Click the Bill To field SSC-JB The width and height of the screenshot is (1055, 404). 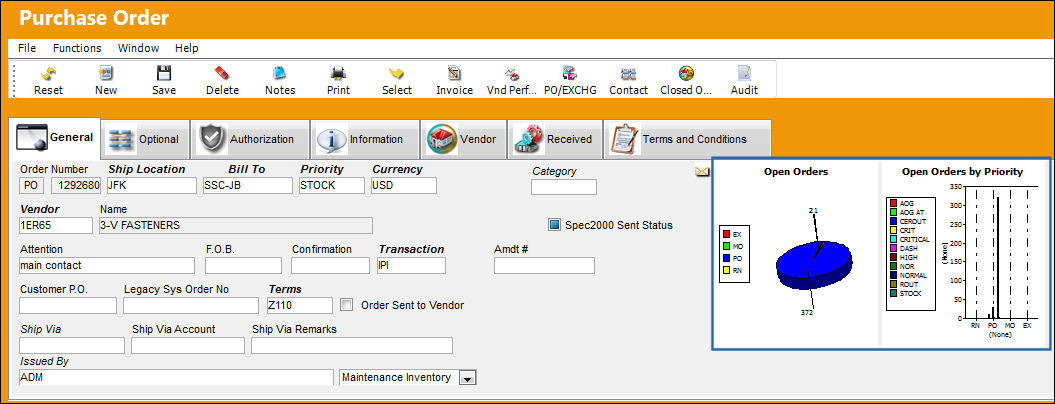pyautogui.click(x=247, y=186)
